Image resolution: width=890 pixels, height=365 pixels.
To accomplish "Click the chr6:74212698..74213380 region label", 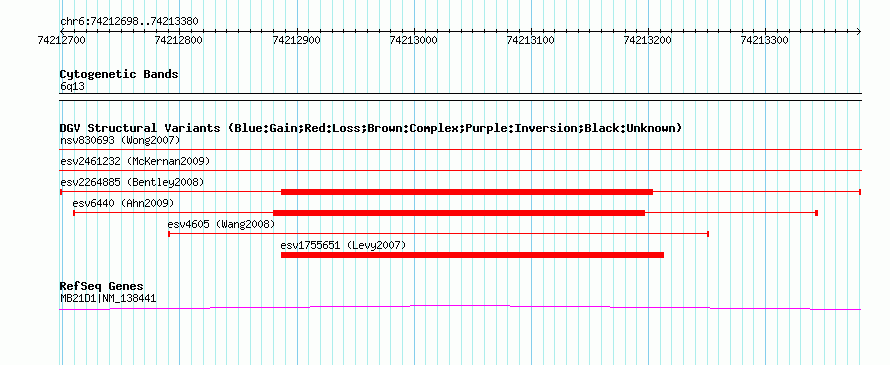I will (129, 21).
